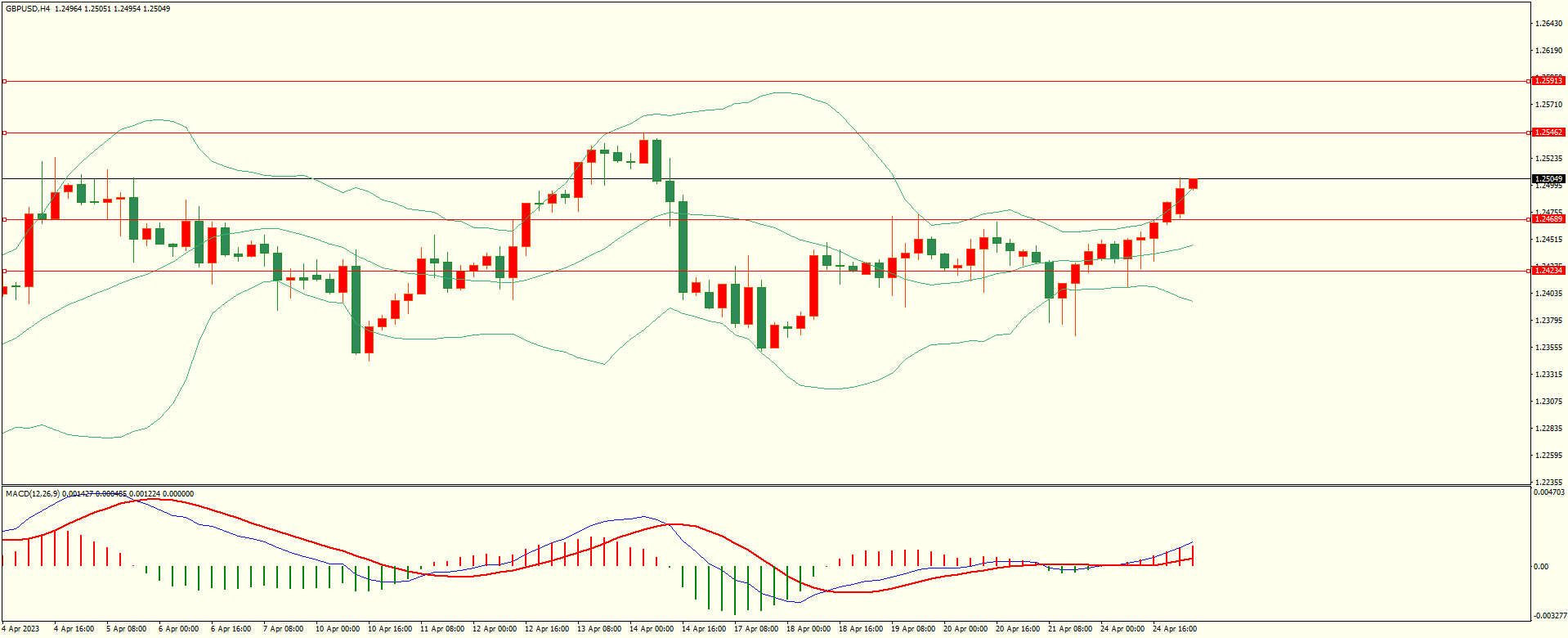Viewport: 1568px width, 638px height.
Task: Click the 4 Apr 2023 date label
Action: [x=20, y=629]
